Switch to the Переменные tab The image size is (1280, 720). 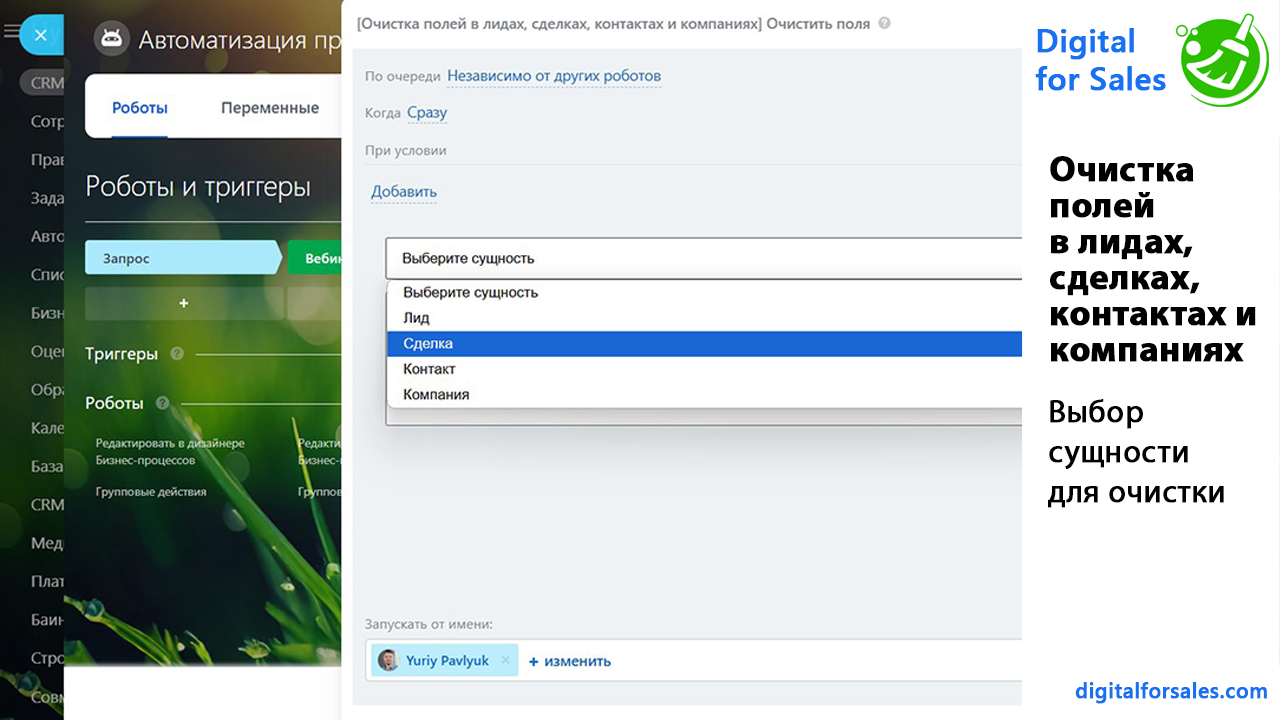[x=270, y=108]
